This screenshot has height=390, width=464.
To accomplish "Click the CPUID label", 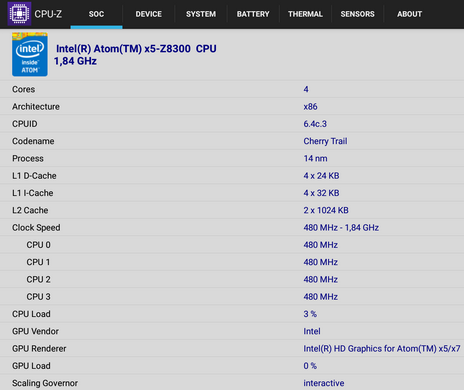I will coord(25,124).
